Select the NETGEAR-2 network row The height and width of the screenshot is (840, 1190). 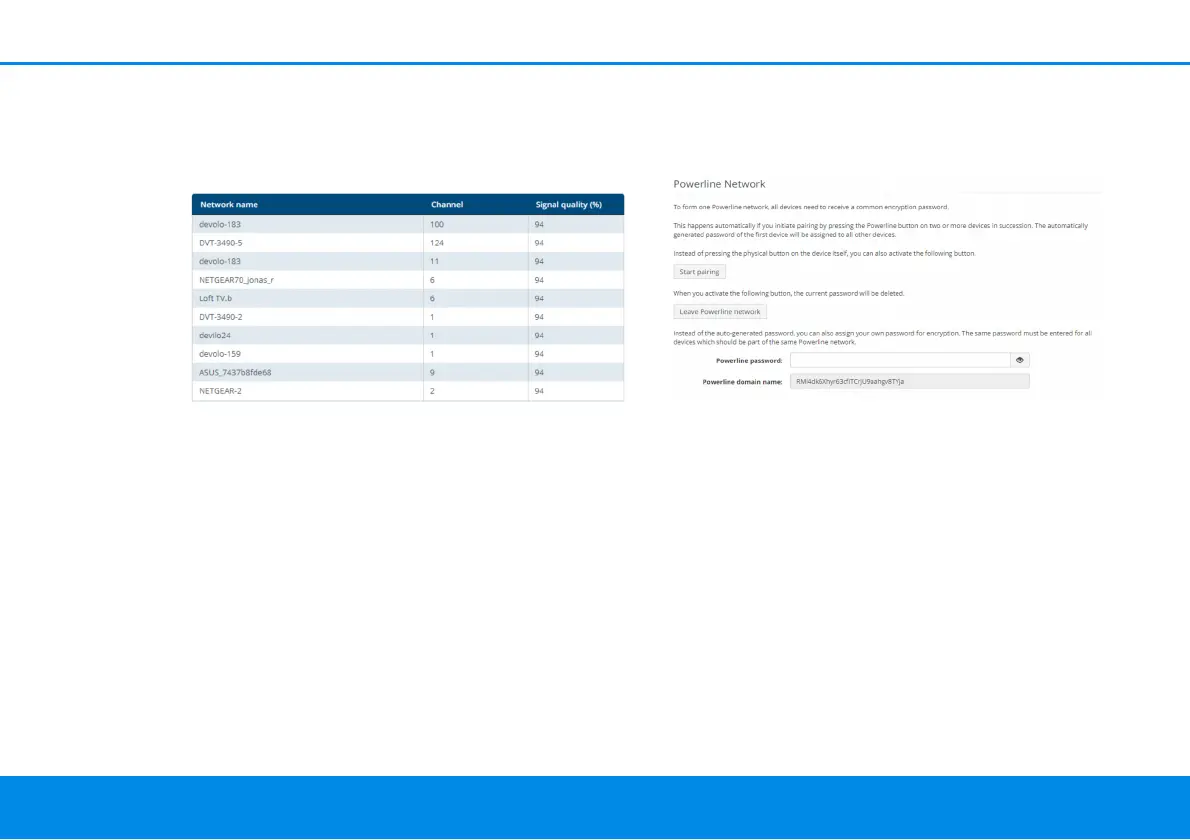(x=408, y=391)
